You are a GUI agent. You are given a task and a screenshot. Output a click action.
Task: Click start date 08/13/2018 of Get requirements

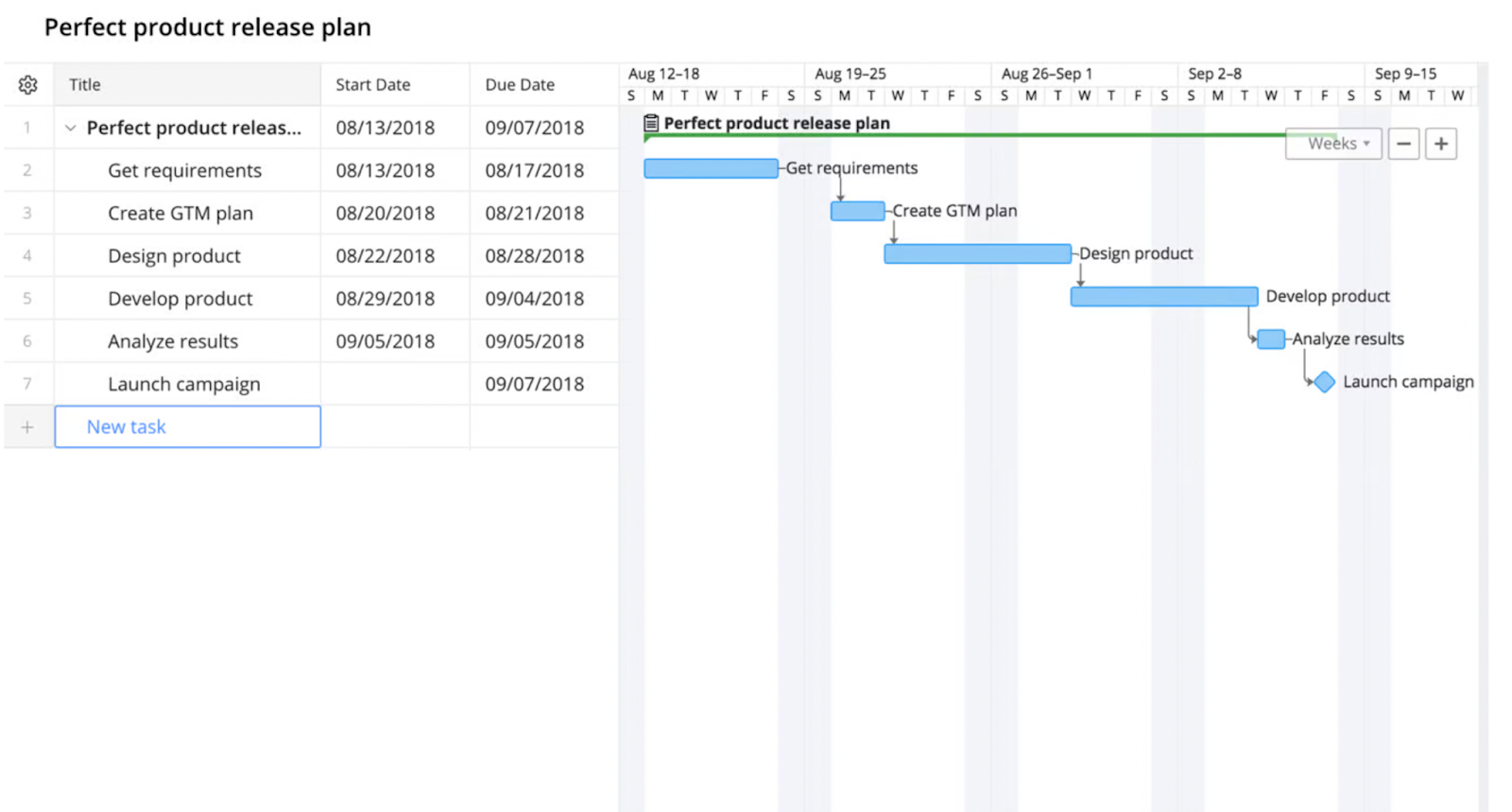pos(386,170)
